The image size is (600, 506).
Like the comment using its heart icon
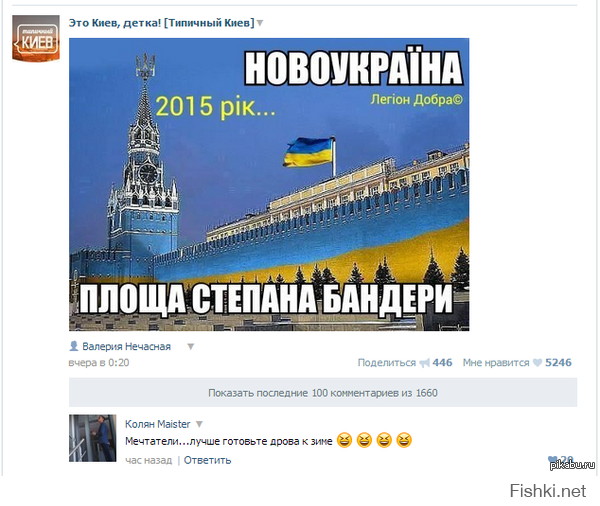click(x=553, y=459)
